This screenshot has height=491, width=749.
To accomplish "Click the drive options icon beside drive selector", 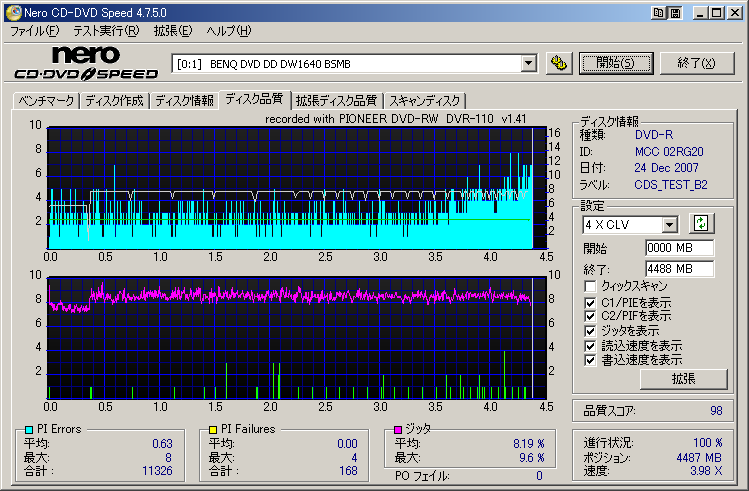I will [558, 63].
